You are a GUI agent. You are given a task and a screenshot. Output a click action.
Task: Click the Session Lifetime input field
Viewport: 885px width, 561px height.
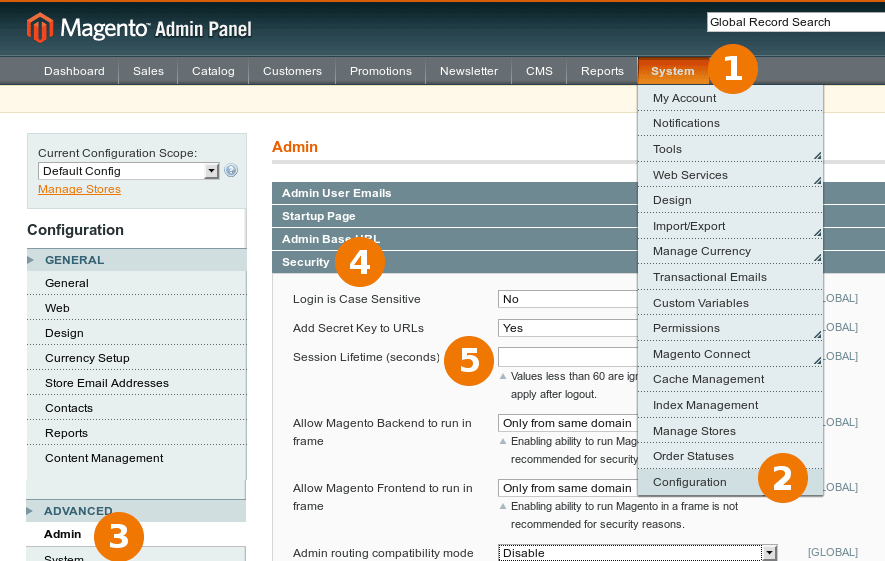568,357
